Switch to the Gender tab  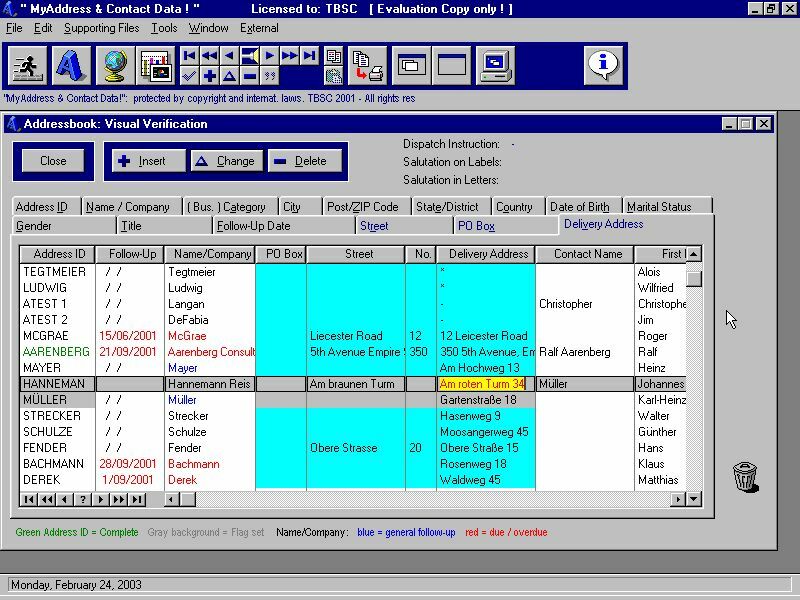(x=64, y=226)
